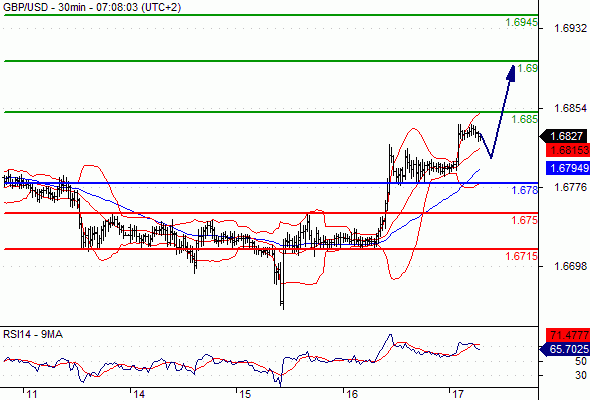The width and height of the screenshot is (590, 400).
Task: Select the 1.69 green resistance label
Action: tap(528, 68)
